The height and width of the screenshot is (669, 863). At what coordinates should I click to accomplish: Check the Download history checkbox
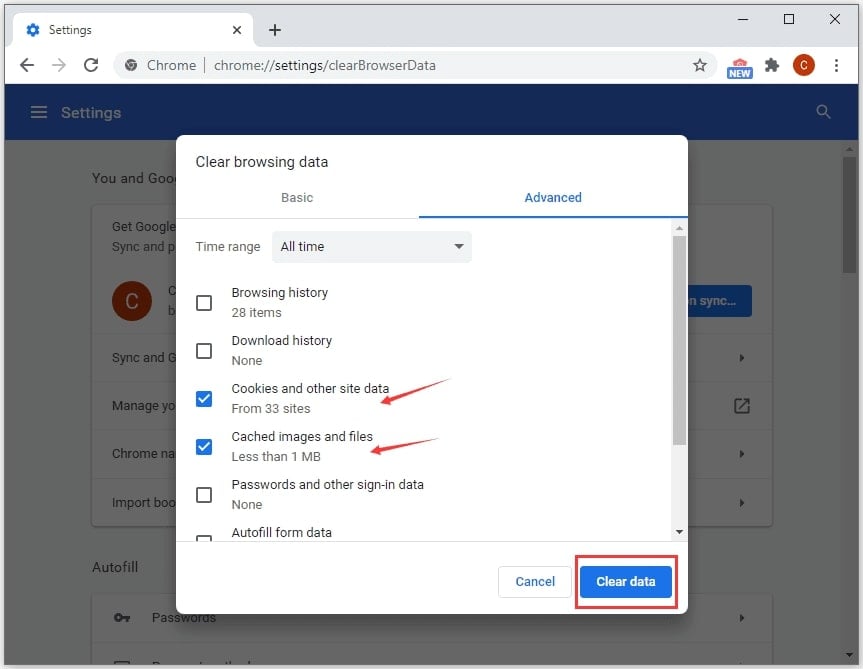coord(204,350)
